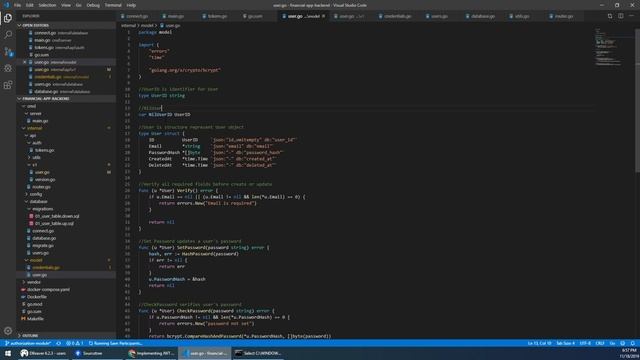Open migrate.go in database folder
The height and width of the screenshot is (360, 640).
[43, 246]
